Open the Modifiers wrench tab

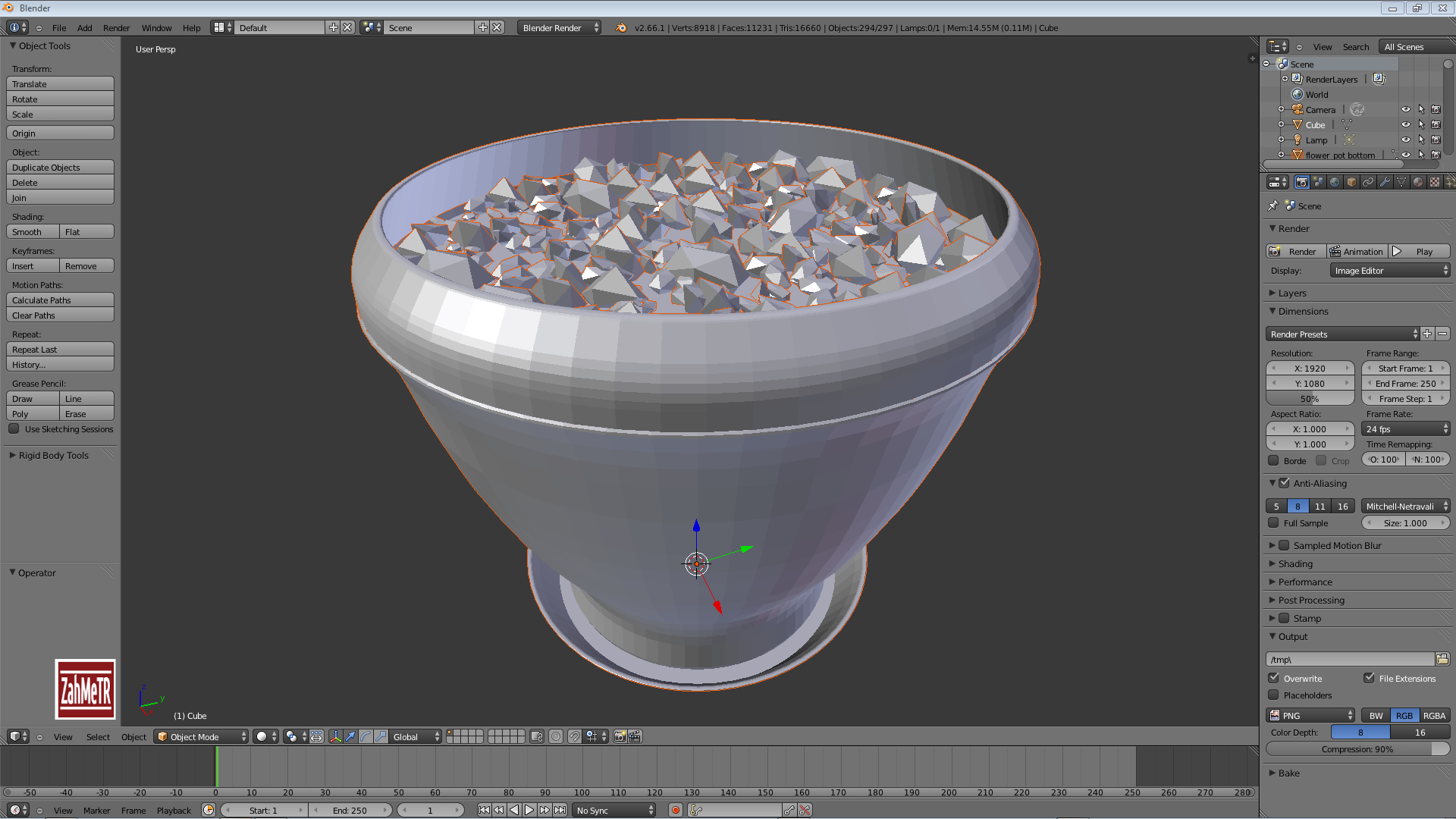coord(1385,182)
